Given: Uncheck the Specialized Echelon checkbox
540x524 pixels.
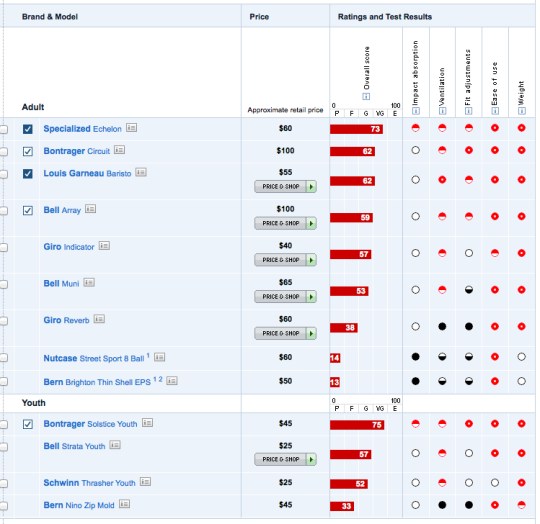Looking at the screenshot, I should point(28,129).
